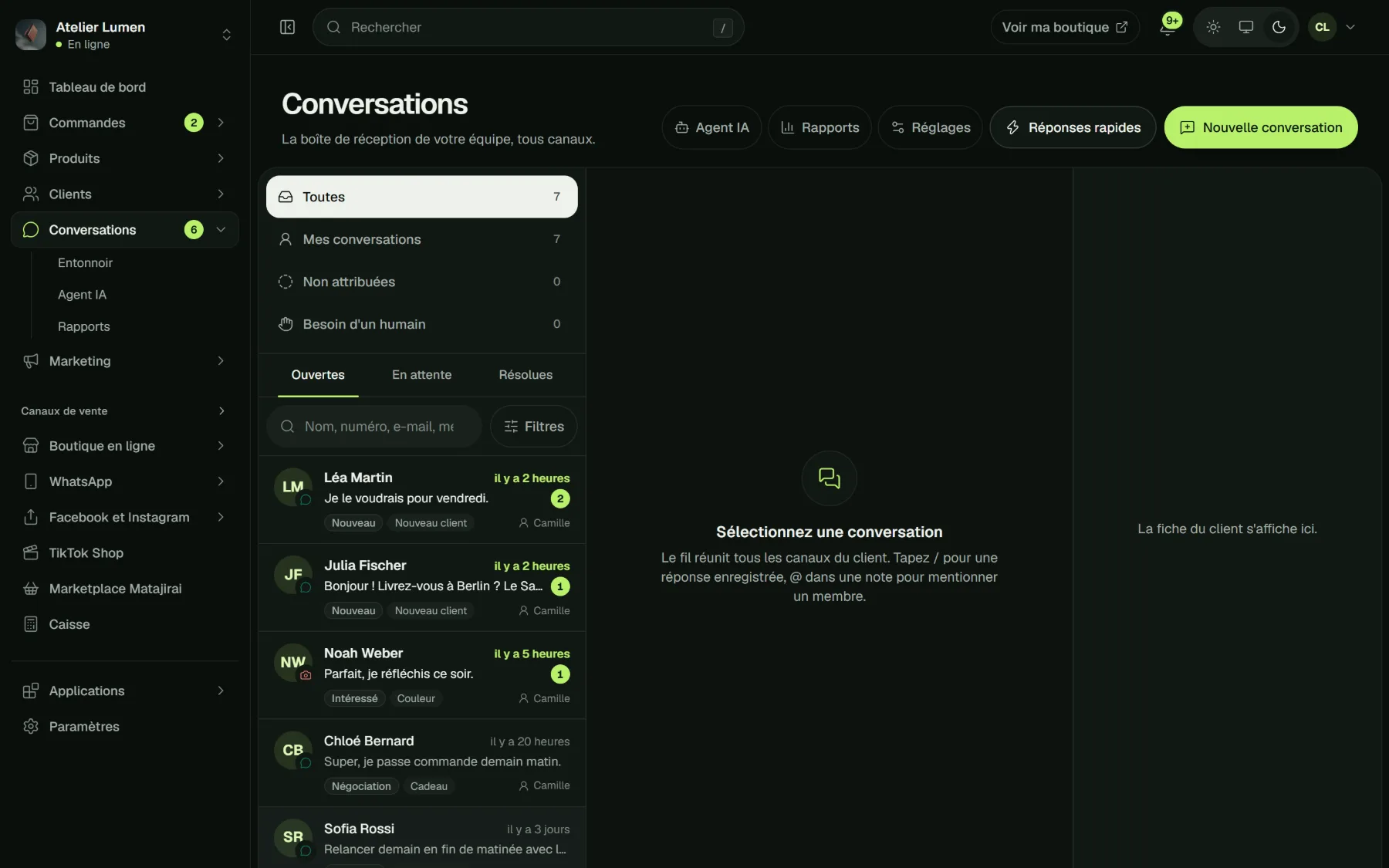Open Réponses rapides

tap(1073, 127)
